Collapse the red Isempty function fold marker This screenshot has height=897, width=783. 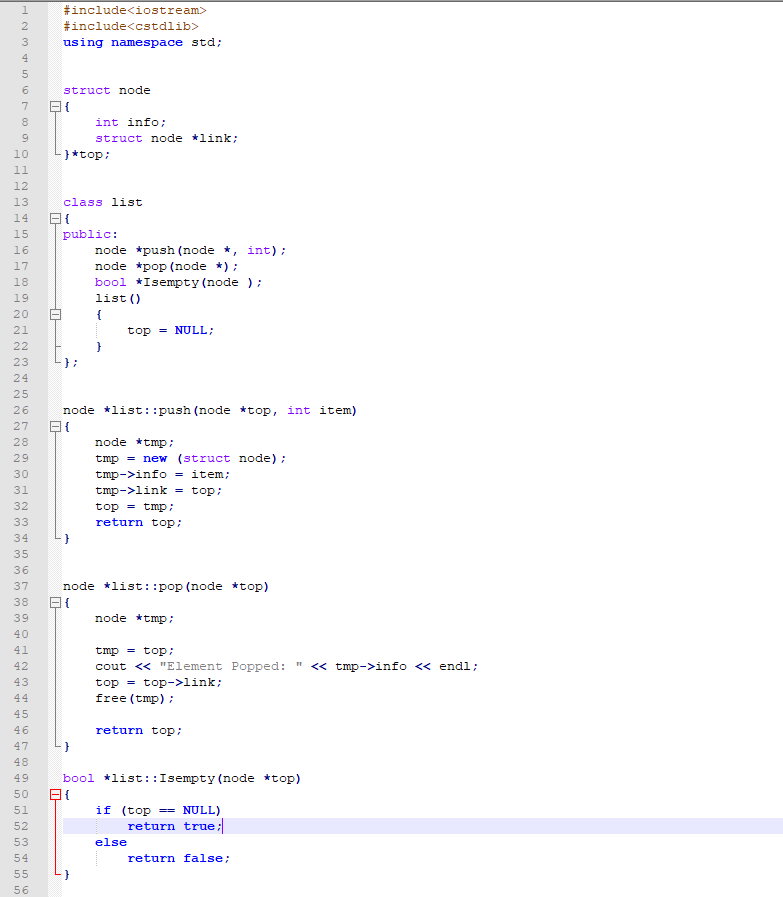pos(55,794)
